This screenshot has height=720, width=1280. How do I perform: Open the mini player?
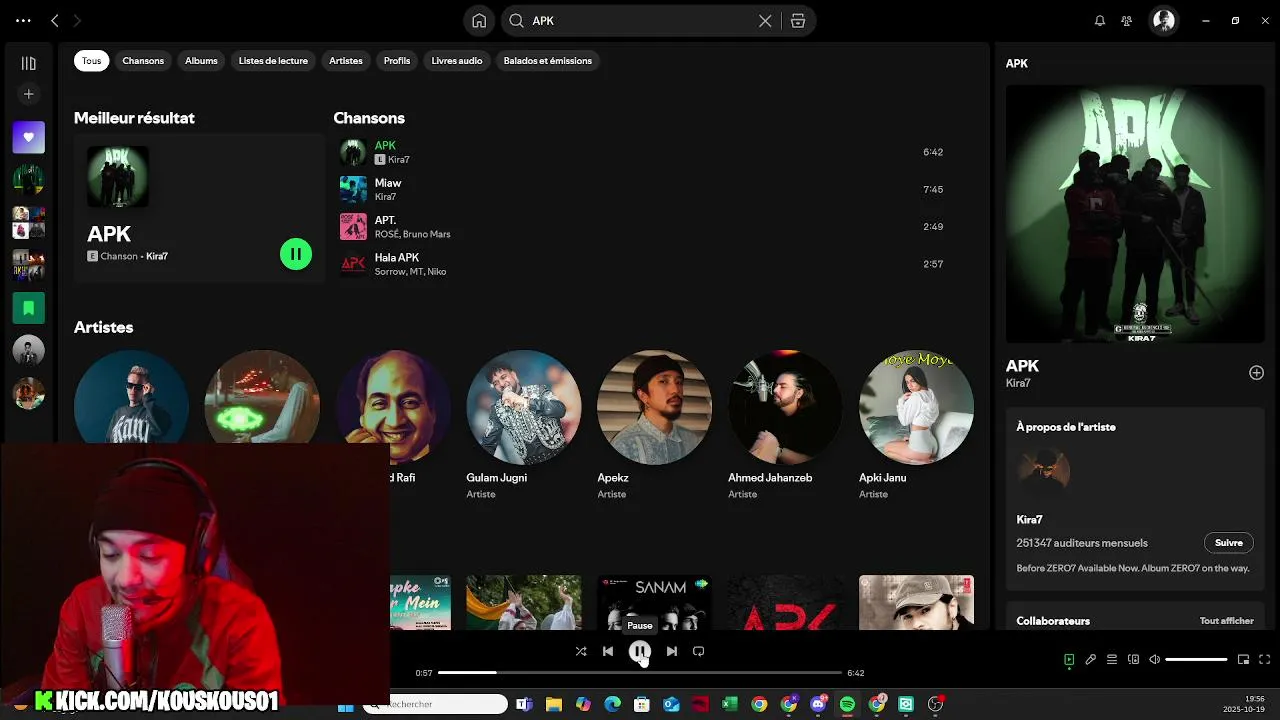1244,660
